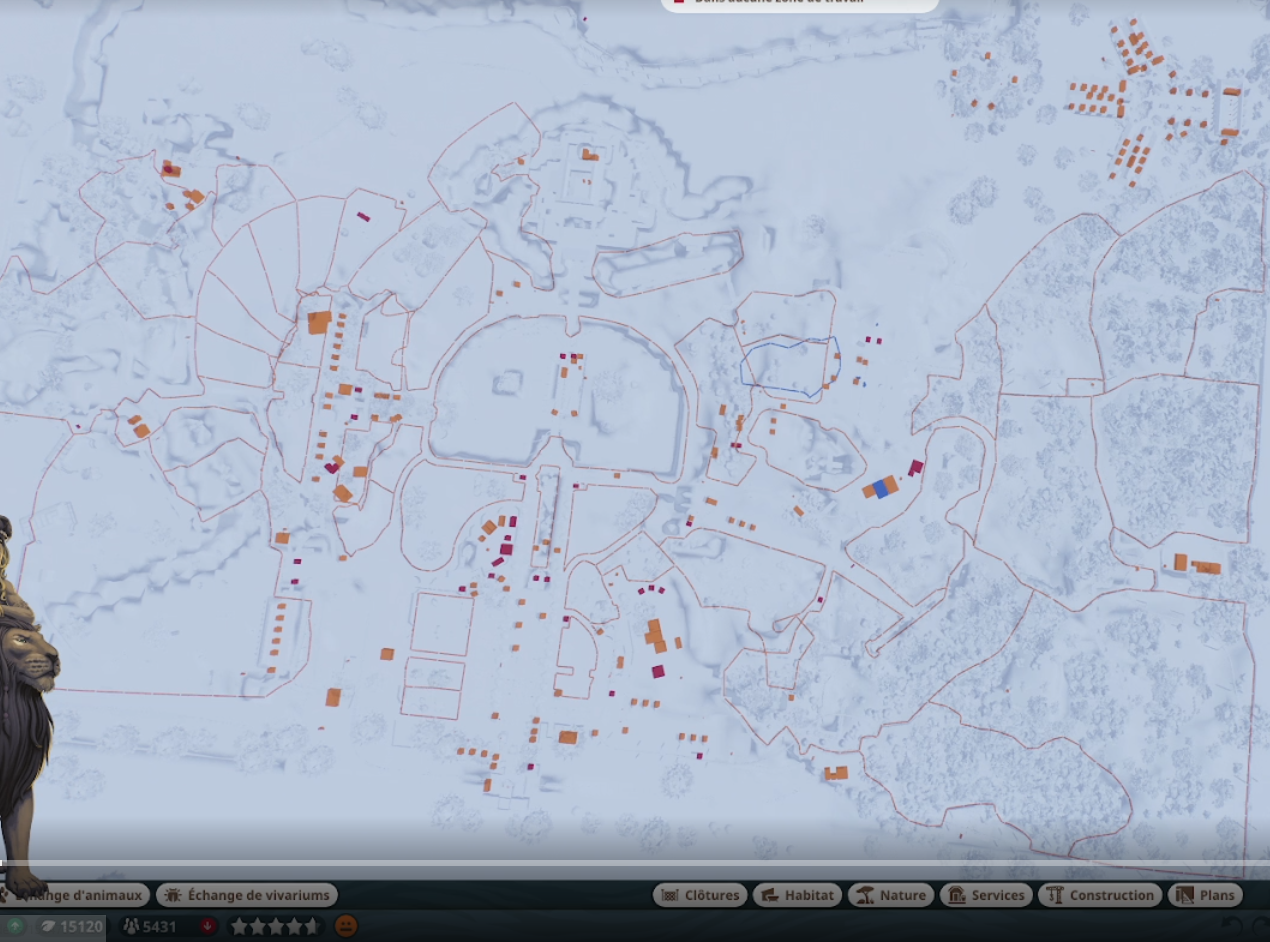Open the Construction build menu

1100,895
